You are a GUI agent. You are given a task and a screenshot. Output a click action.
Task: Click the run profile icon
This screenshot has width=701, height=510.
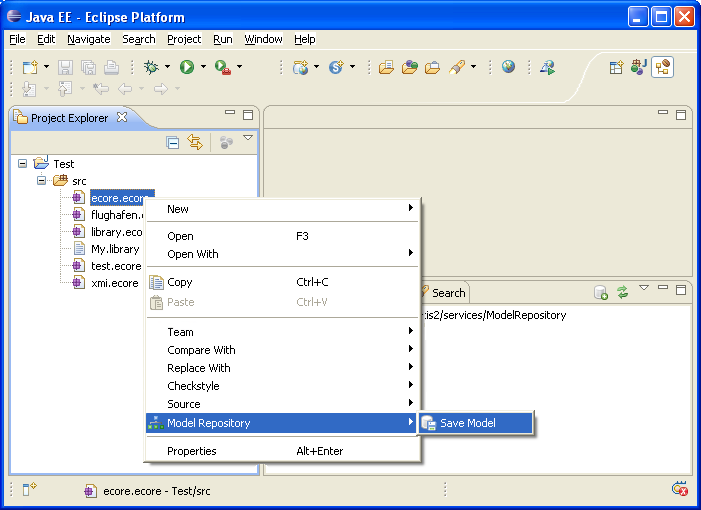click(x=548, y=67)
